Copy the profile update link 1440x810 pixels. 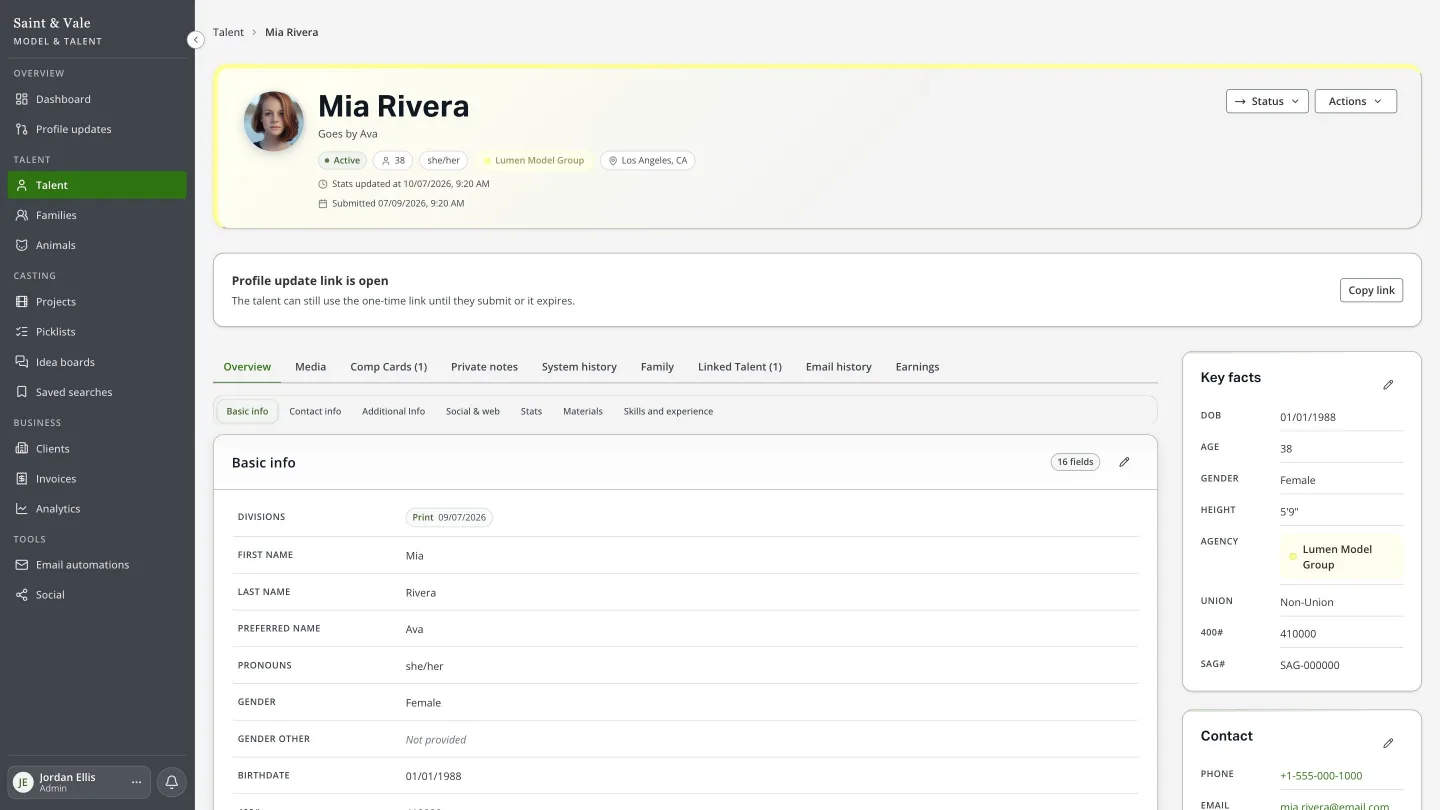(x=1371, y=290)
